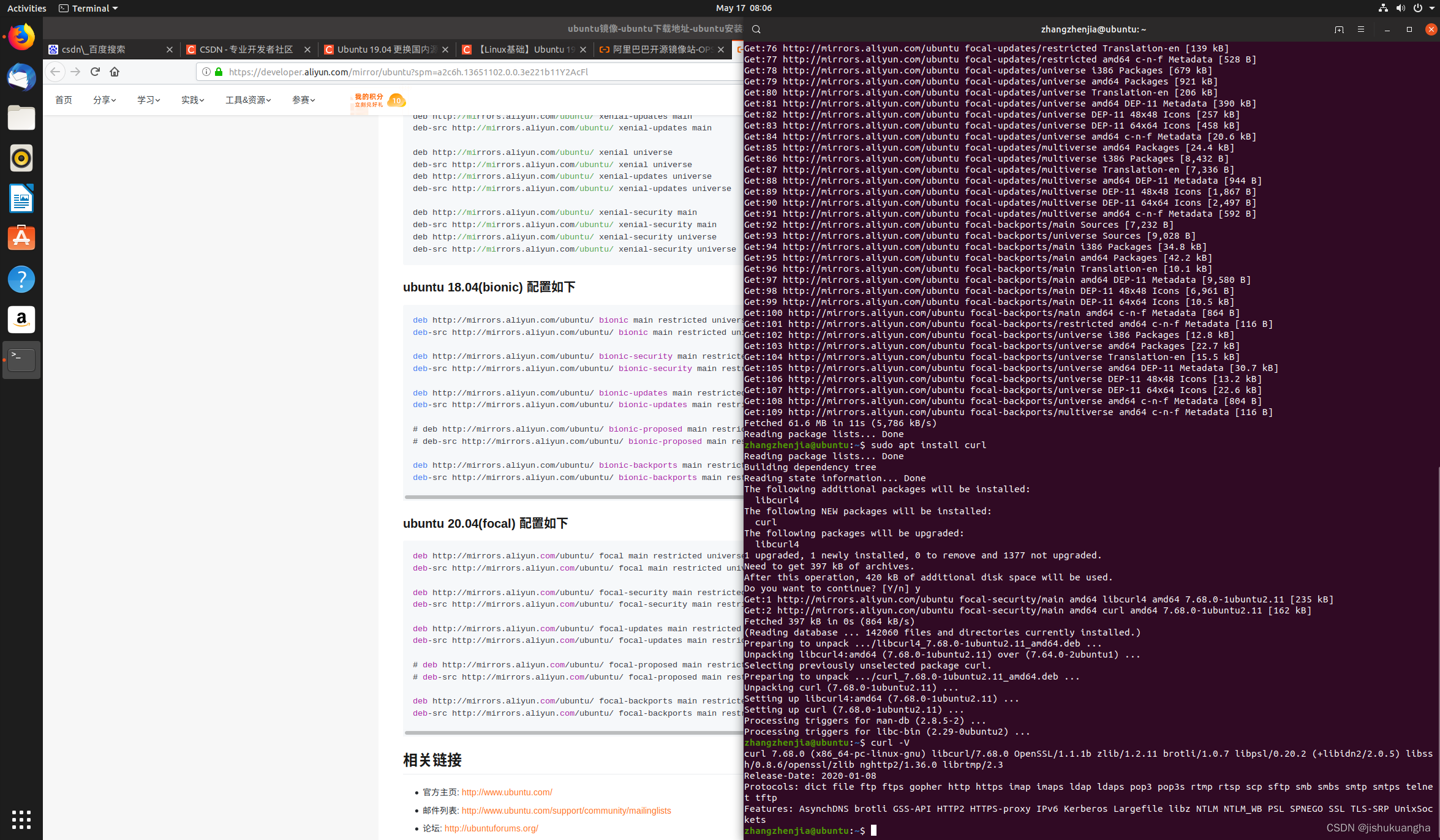Screen dimensions: 1440x840
Task: Click the terminal line 'Fetched 61.6 MB in 11s'
Action: click(840, 423)
